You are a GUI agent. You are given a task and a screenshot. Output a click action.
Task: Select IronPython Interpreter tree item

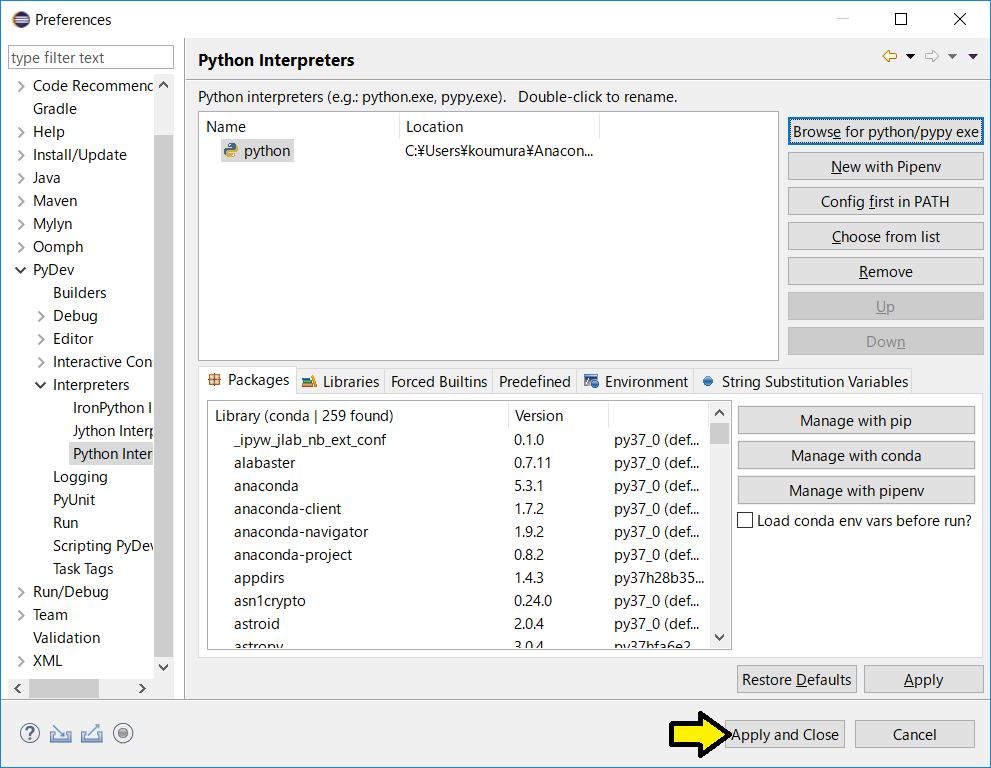point(112,408)
